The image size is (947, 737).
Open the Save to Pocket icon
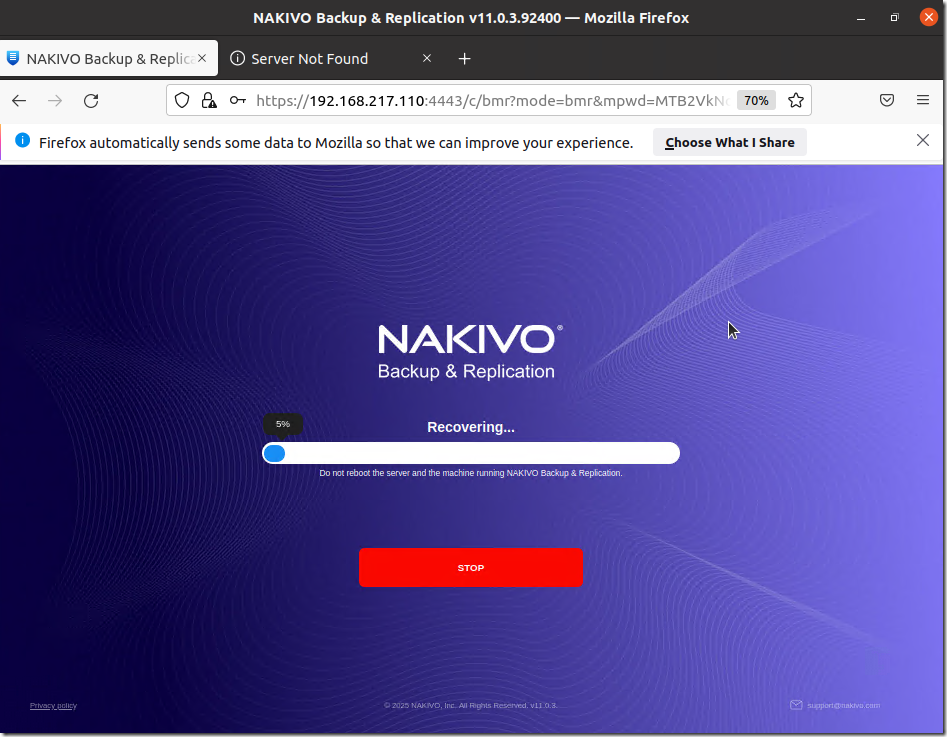coord(887,100)
